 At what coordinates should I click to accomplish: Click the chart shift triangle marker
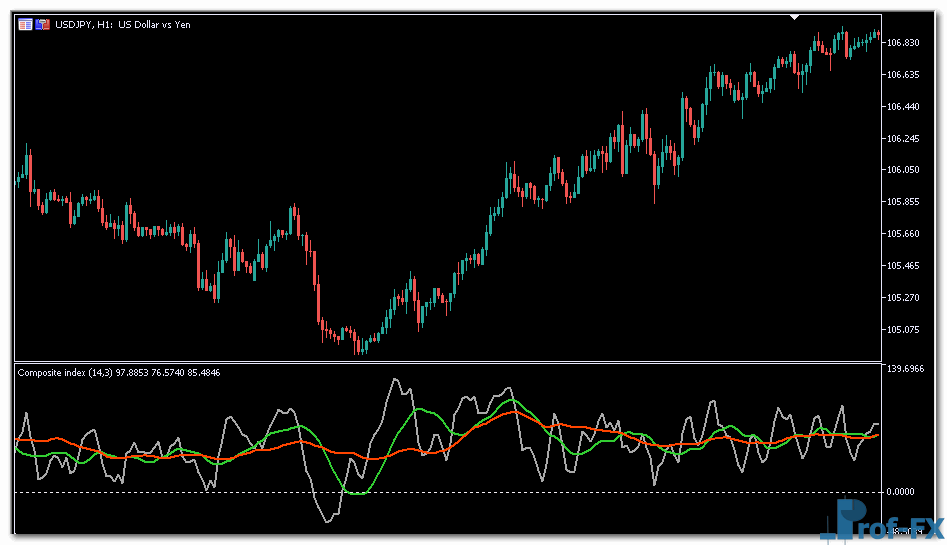pyautogui.click(x=794, y=17)
